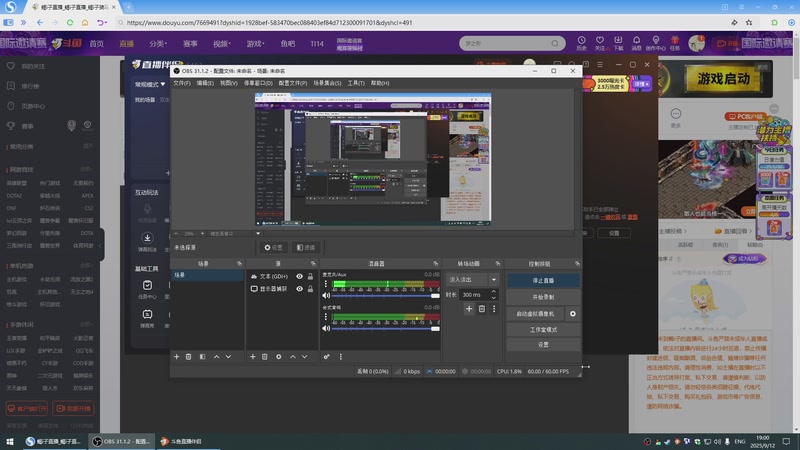Adjust 台式音响 volume slider
The height and width of the screenshot is (450, 800).
coord(386,329)
